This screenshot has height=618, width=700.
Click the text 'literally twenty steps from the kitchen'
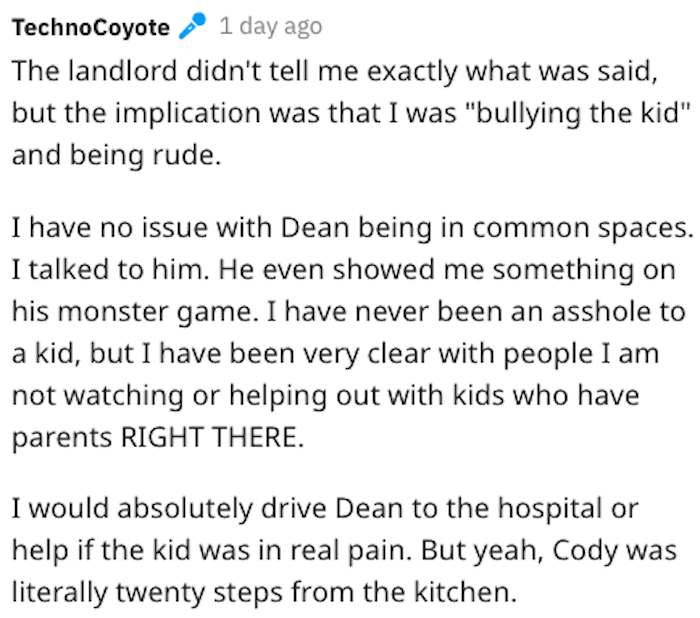[262, 592]
